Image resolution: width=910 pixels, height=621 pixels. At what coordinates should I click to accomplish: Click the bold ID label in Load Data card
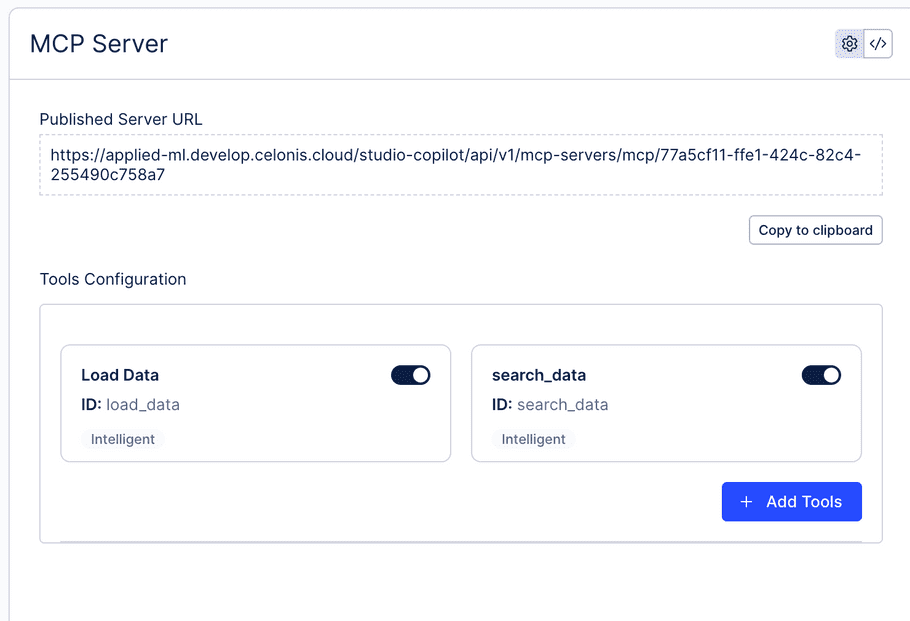[91, 405]
